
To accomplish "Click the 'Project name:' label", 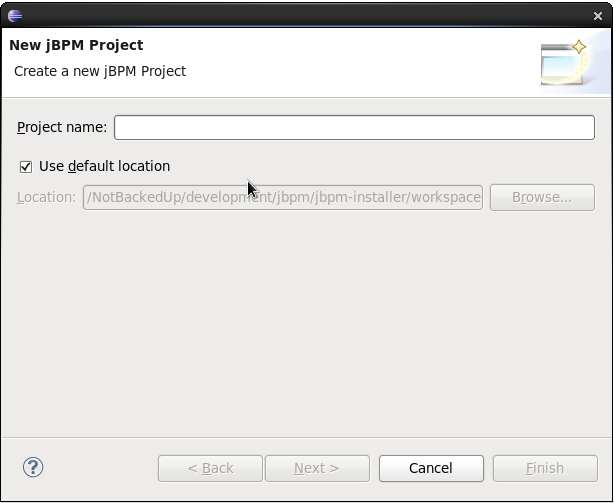I will pos(62,127).
